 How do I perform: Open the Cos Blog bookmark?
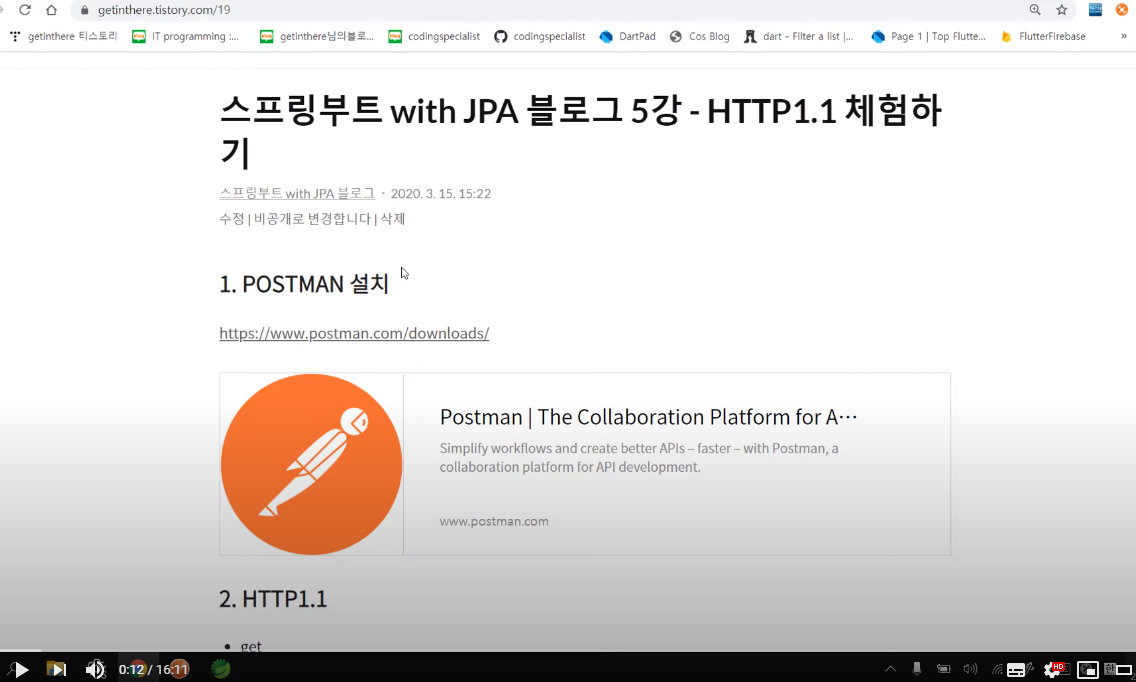coord(699,36)
